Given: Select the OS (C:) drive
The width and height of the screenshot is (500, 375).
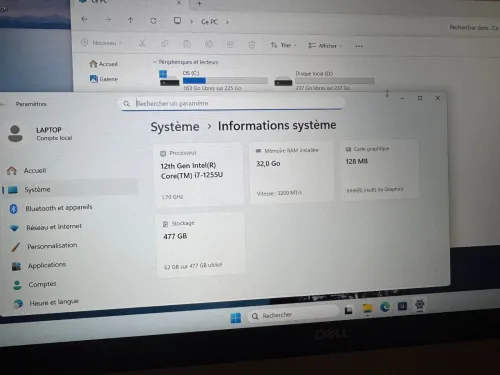Looking at the screenshot, I should (213, 80).
